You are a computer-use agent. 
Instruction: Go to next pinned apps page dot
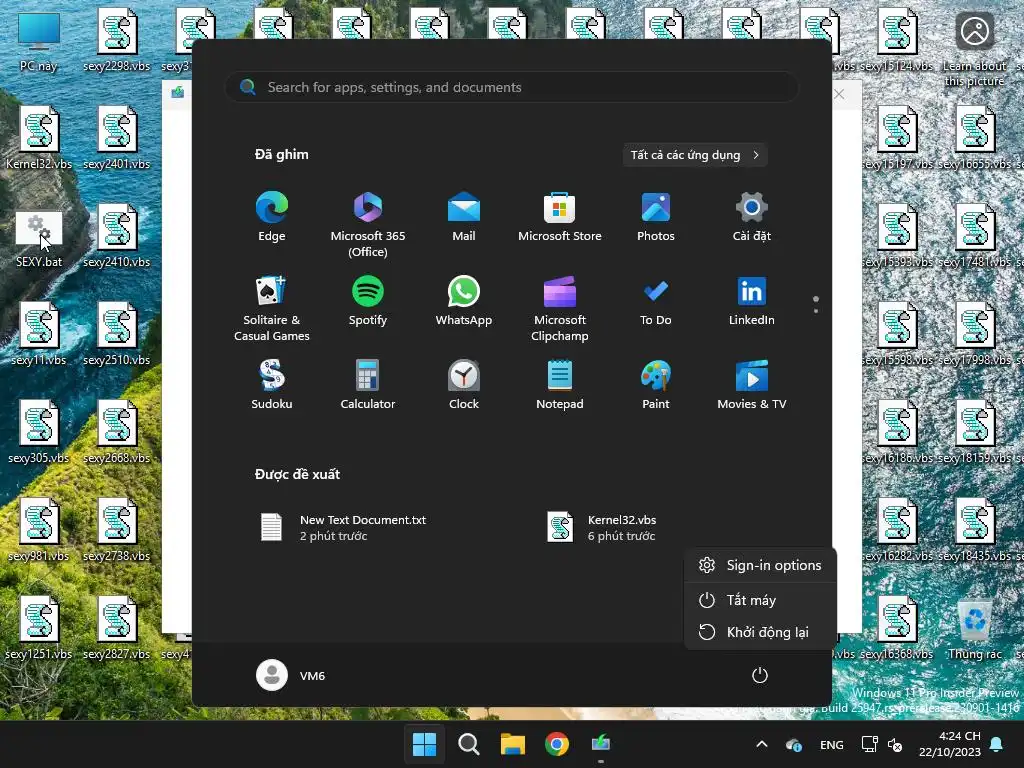coord(816,311)
